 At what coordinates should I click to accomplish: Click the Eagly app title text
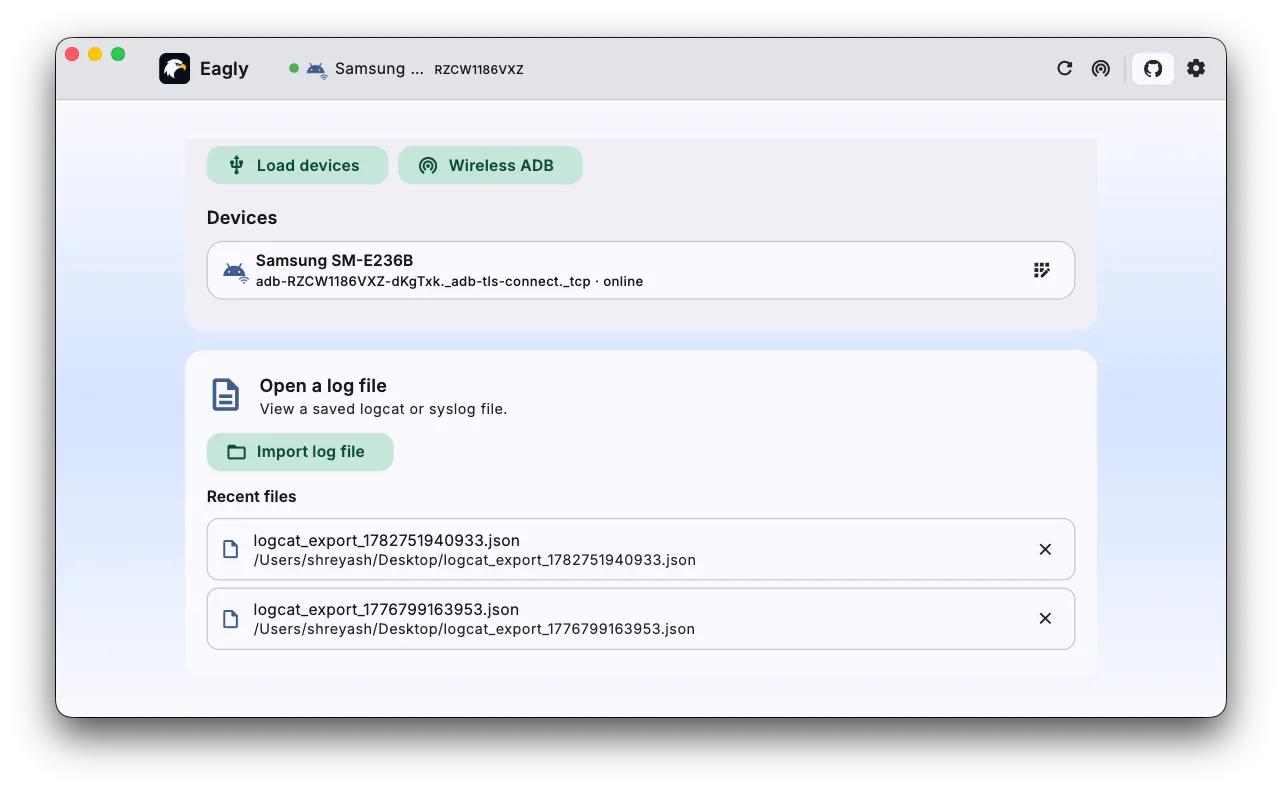point(224,69)
